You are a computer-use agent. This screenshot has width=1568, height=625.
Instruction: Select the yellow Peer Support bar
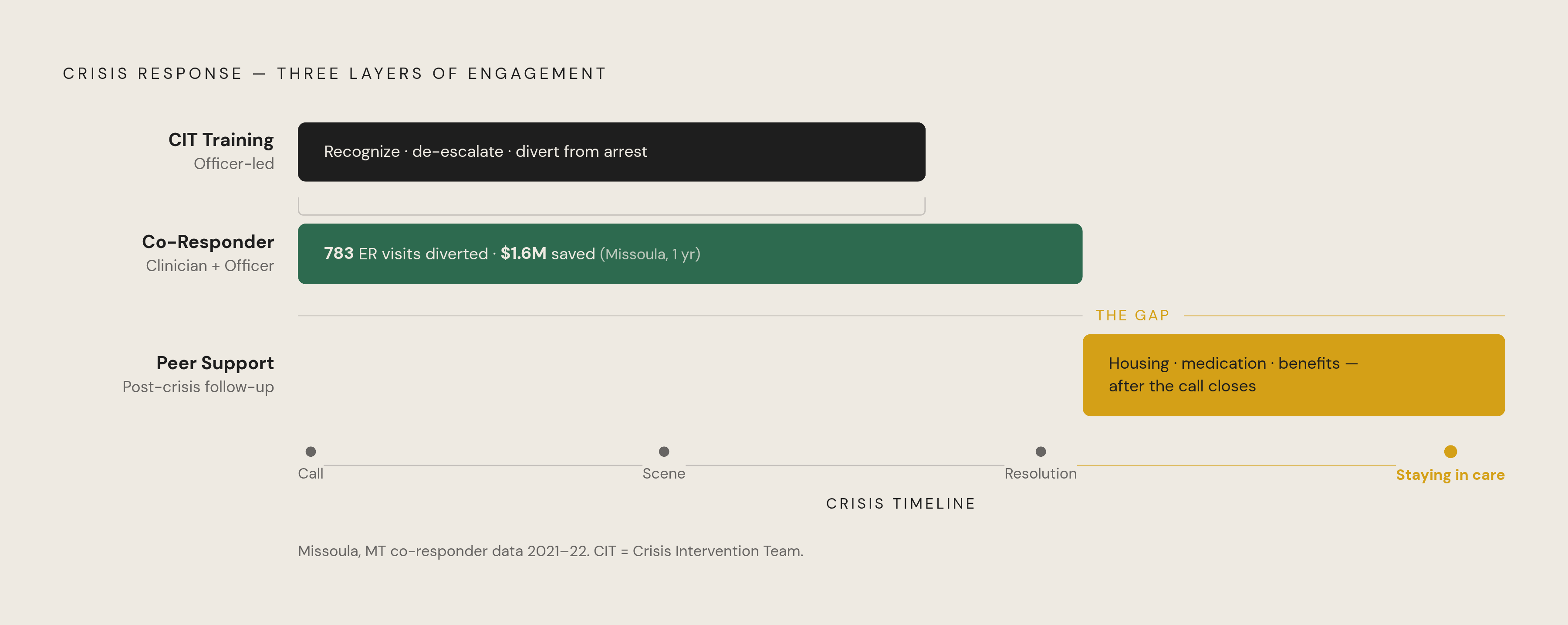coord(1294,375)
